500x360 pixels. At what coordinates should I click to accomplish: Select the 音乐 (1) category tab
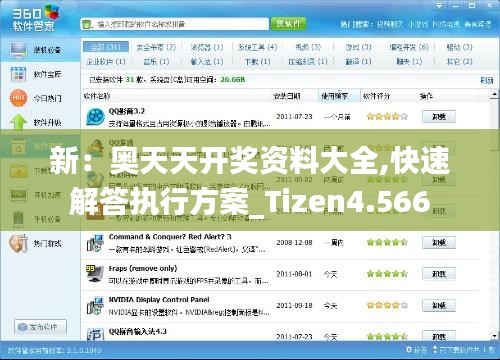point(156,62)
